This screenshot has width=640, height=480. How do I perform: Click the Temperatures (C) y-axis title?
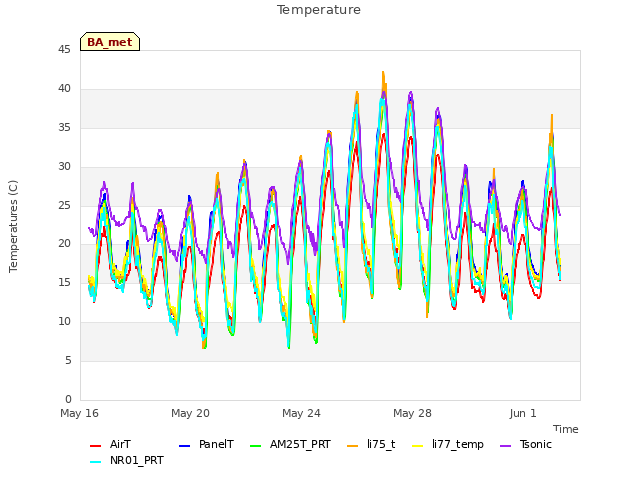tap(13, 226)
